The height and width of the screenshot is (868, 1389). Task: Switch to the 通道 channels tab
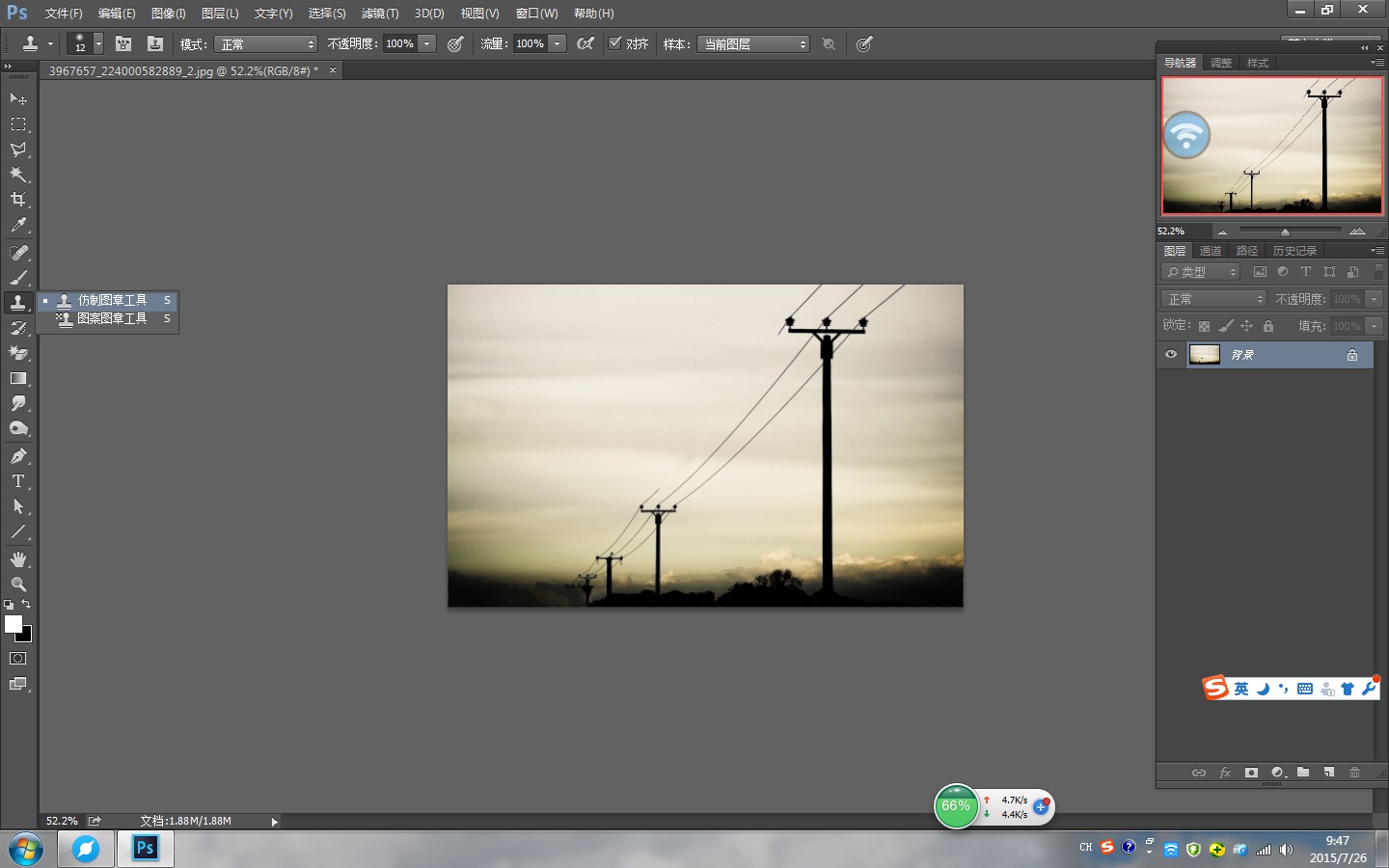(x=1211, y=251)
